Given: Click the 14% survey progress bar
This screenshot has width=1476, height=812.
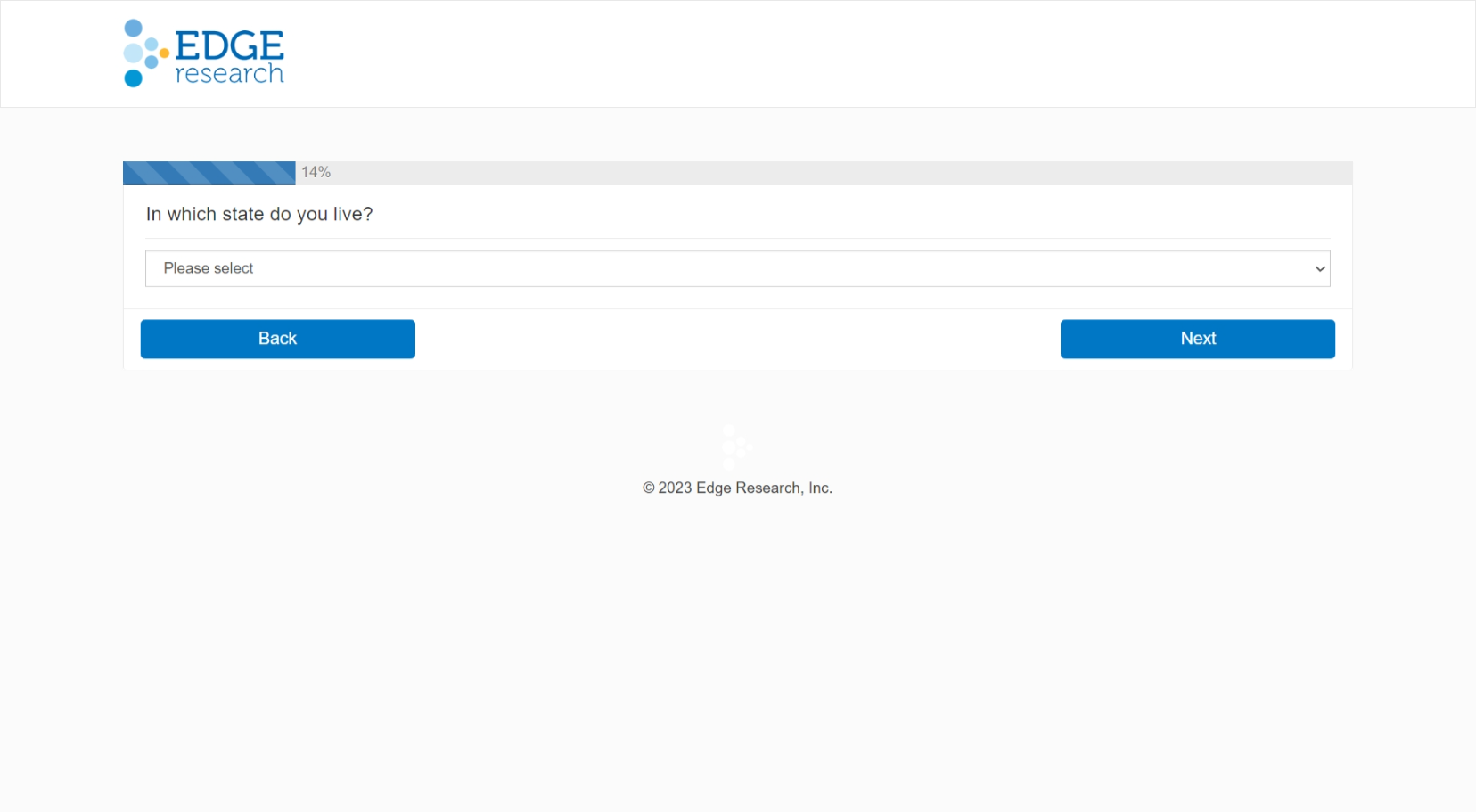Looking at the screenshot, I should pos(737,172).
